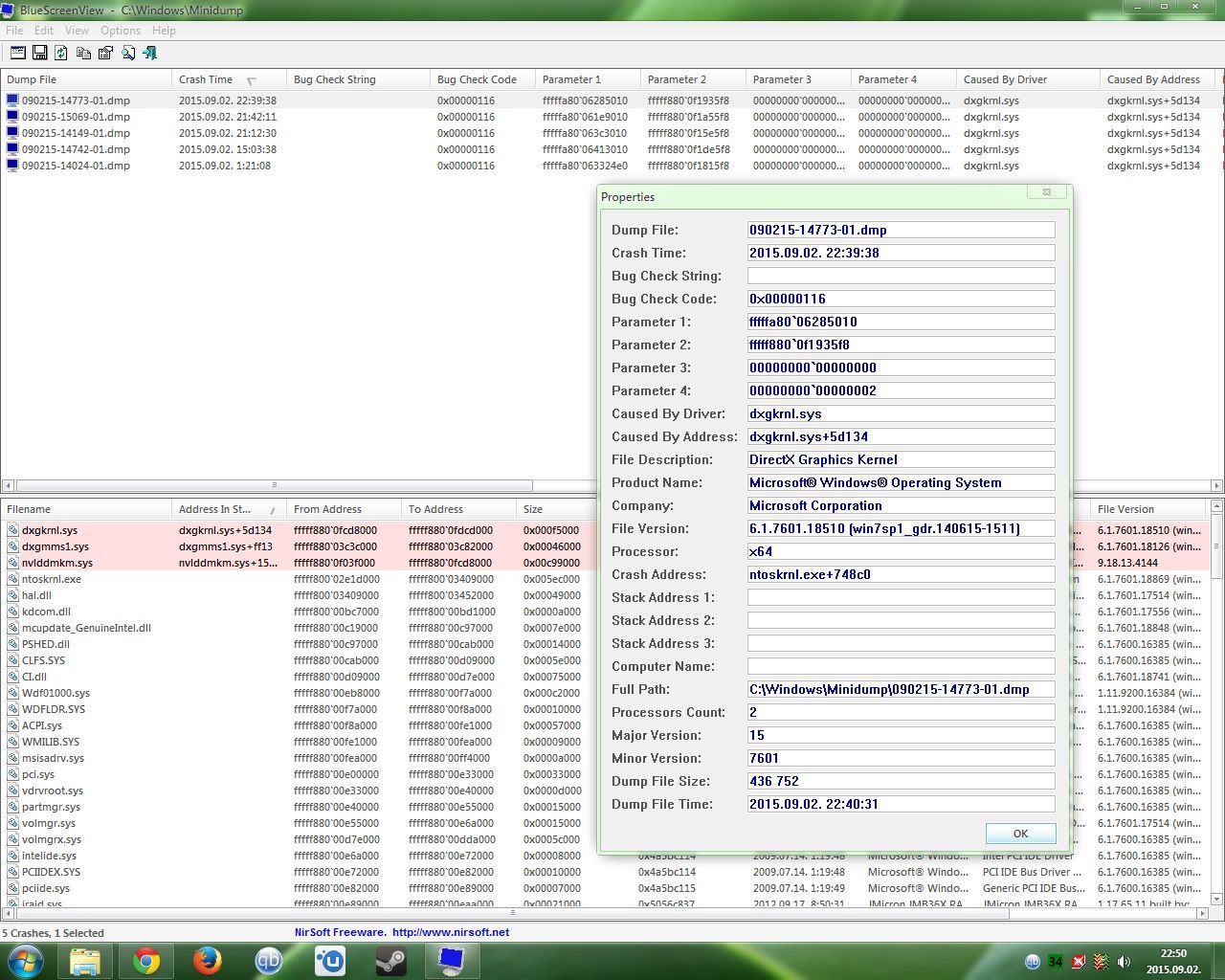Image resolution: width=1225 pixels, height=980 pixels.
Task: Click the empty Computer Name field
Action: [901, 666]
